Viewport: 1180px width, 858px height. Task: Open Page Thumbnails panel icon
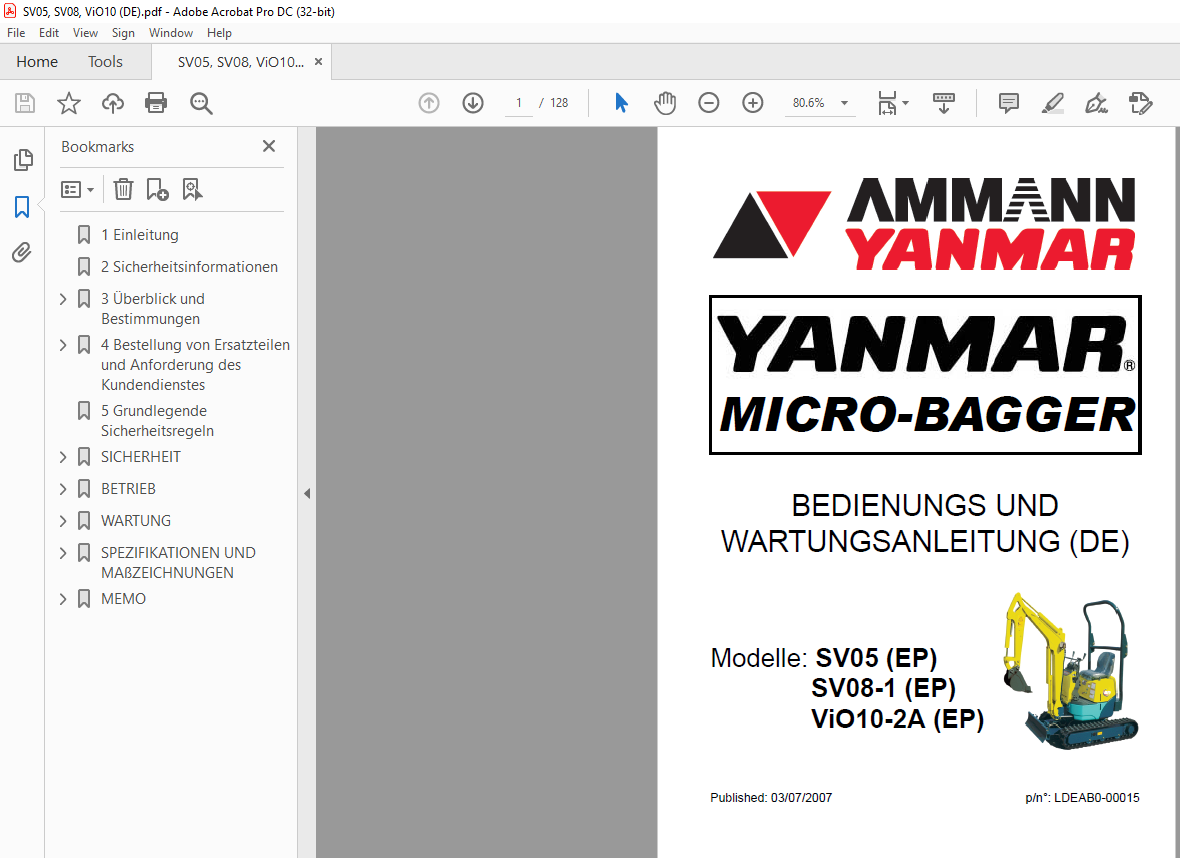click(23, 160)
